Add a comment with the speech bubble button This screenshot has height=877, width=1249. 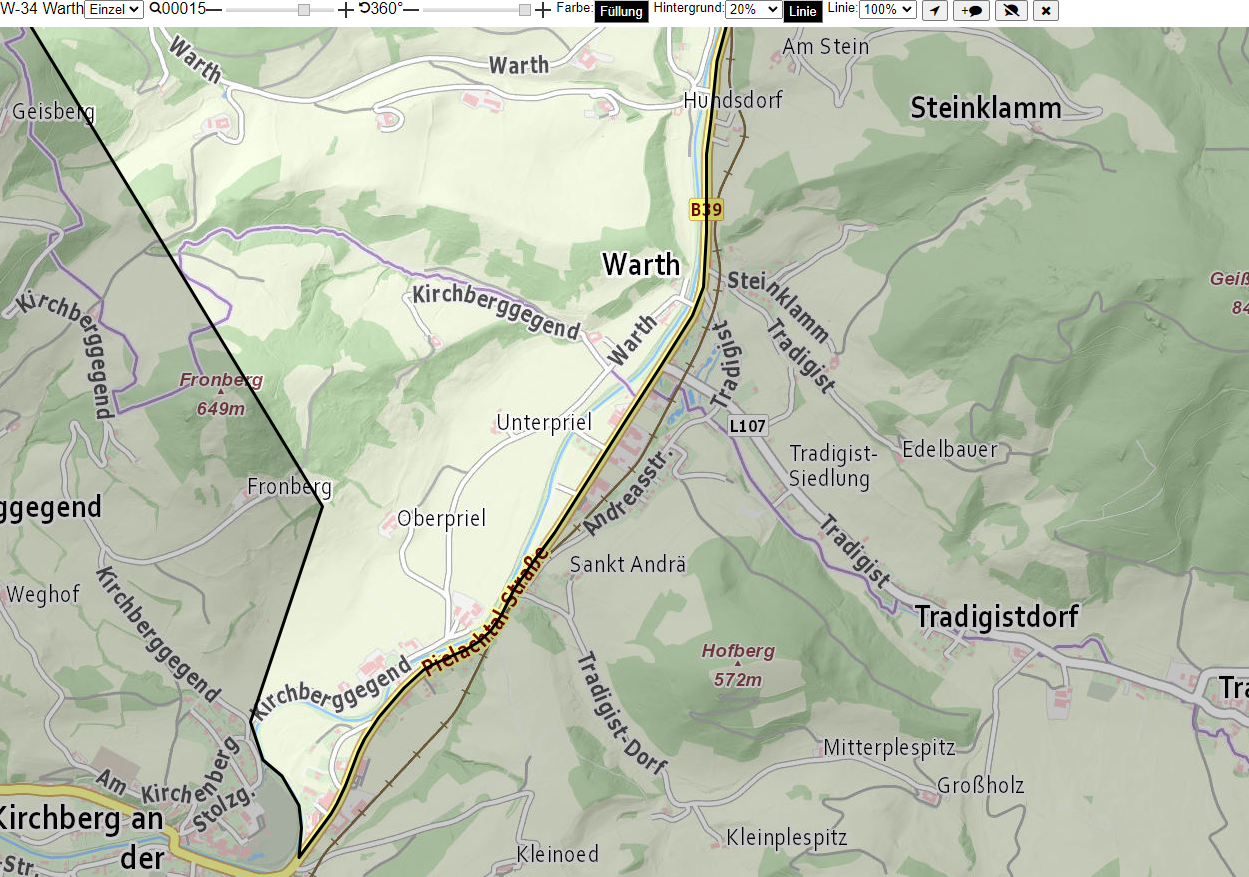click(x=971, y=10)
